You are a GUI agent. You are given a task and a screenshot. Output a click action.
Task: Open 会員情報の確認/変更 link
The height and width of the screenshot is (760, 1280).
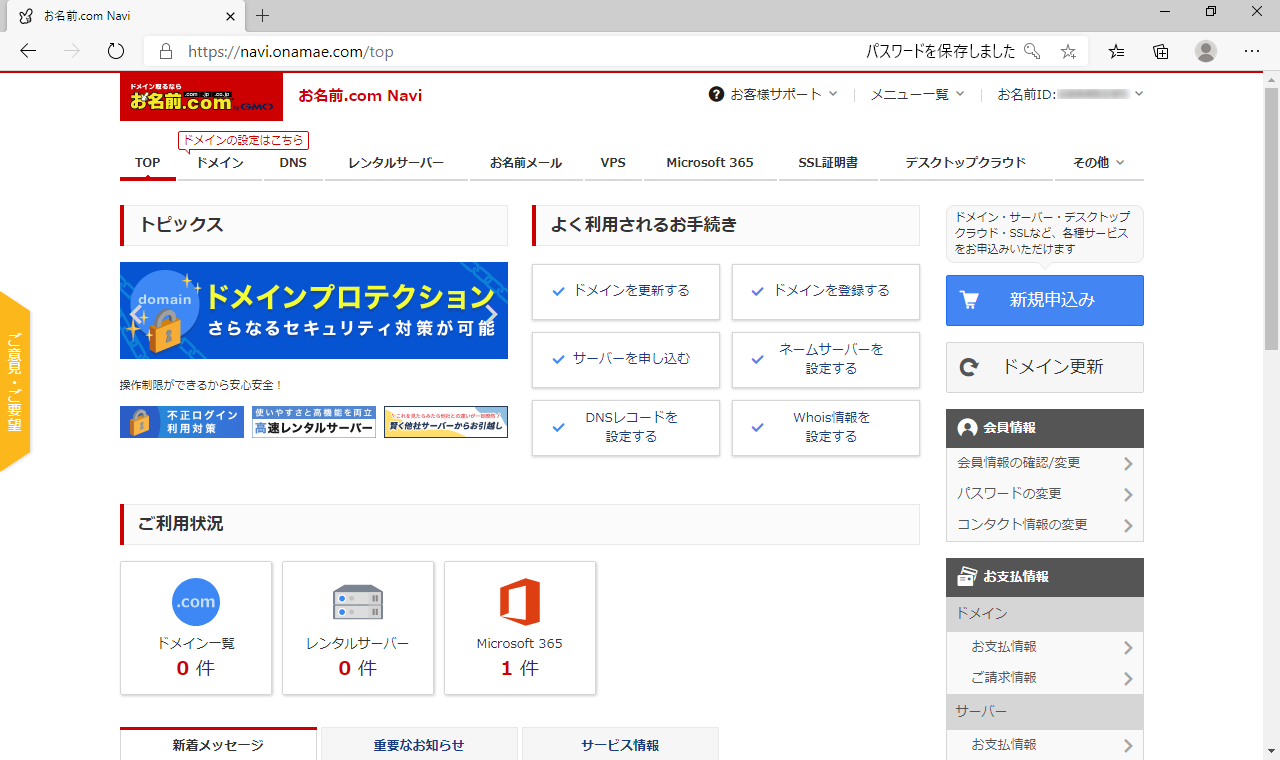(1045, 463)
